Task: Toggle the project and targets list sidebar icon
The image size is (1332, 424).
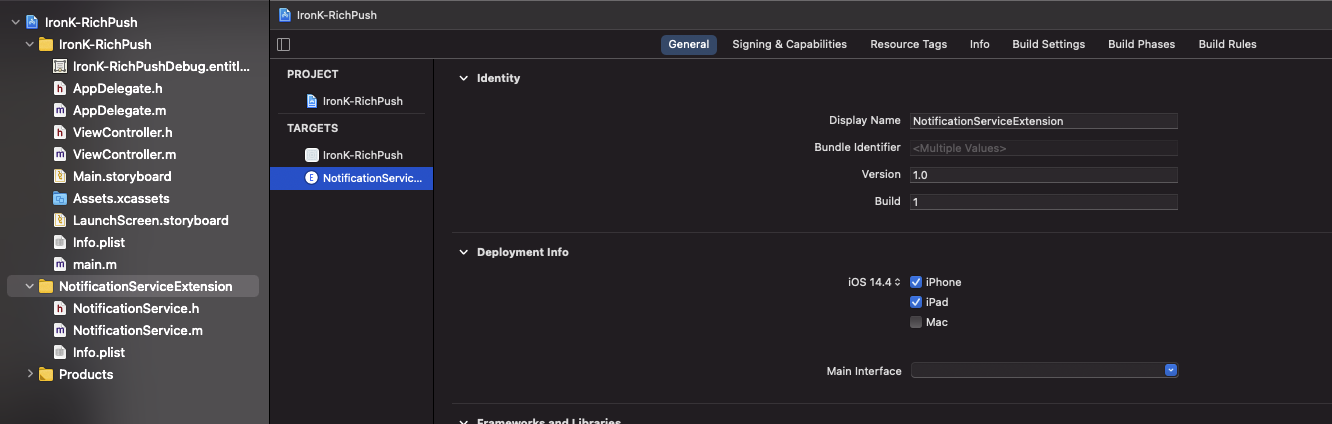Action: coord(284,44)
